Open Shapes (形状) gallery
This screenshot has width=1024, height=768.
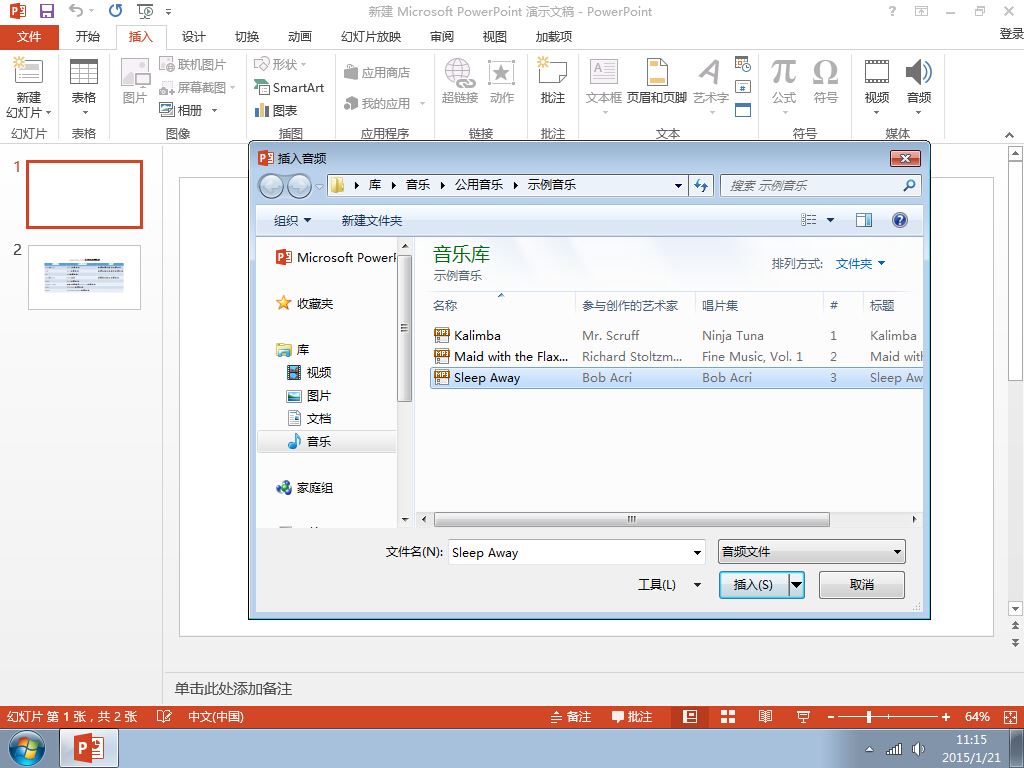pyautogui.click(x=280, y=64)
